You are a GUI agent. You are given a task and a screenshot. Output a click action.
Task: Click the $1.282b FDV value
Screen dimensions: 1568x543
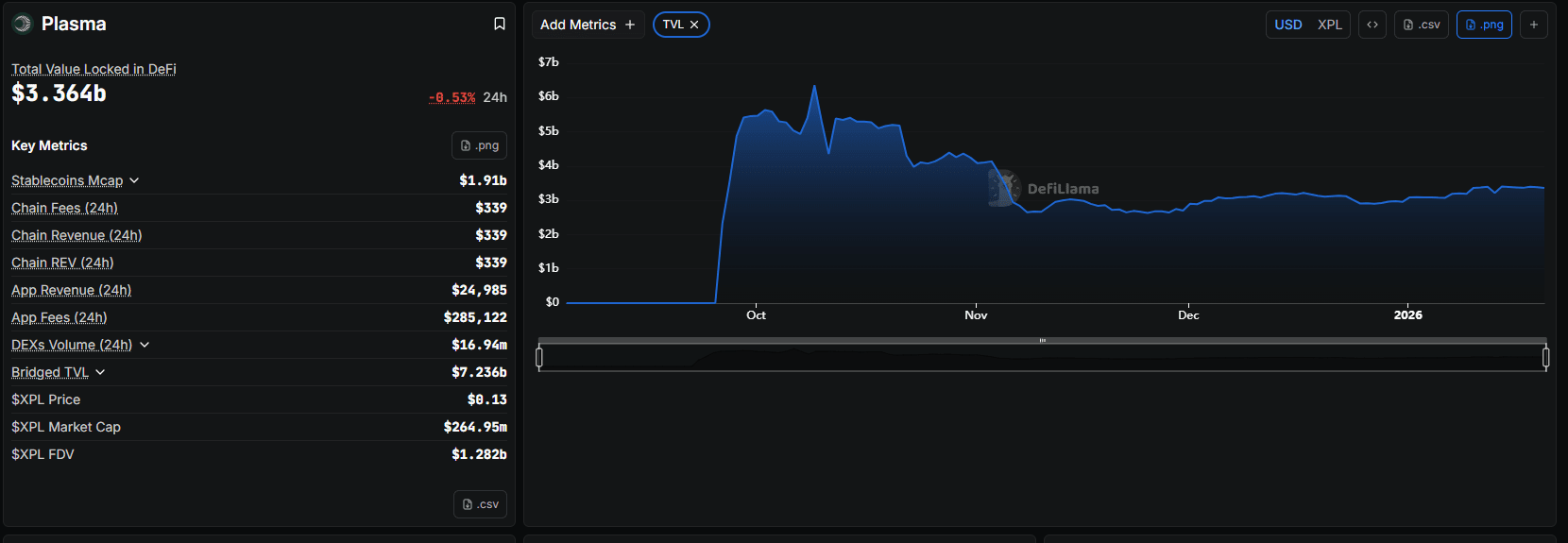(479, 454)
